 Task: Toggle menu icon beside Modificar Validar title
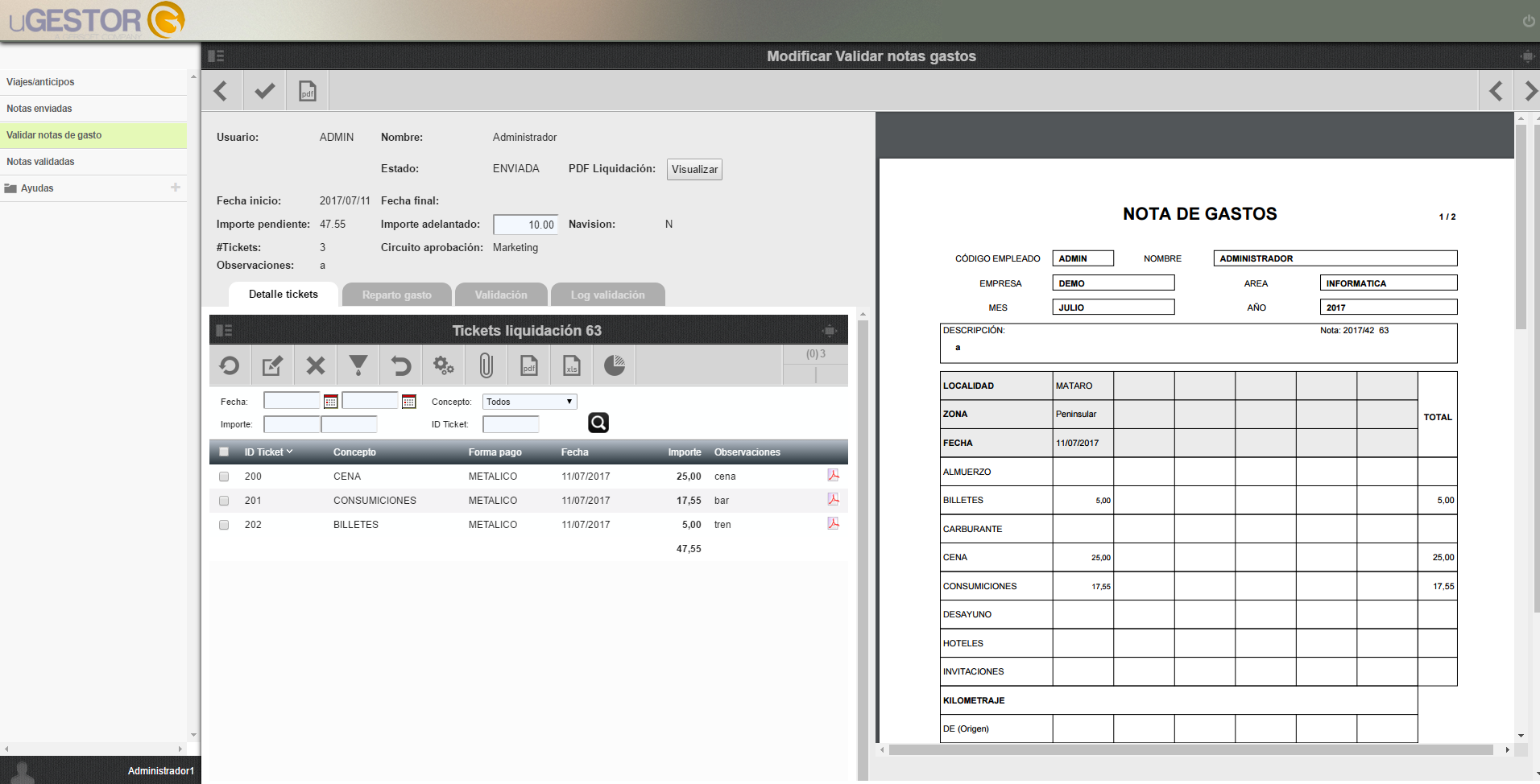(x=216, y=56)
